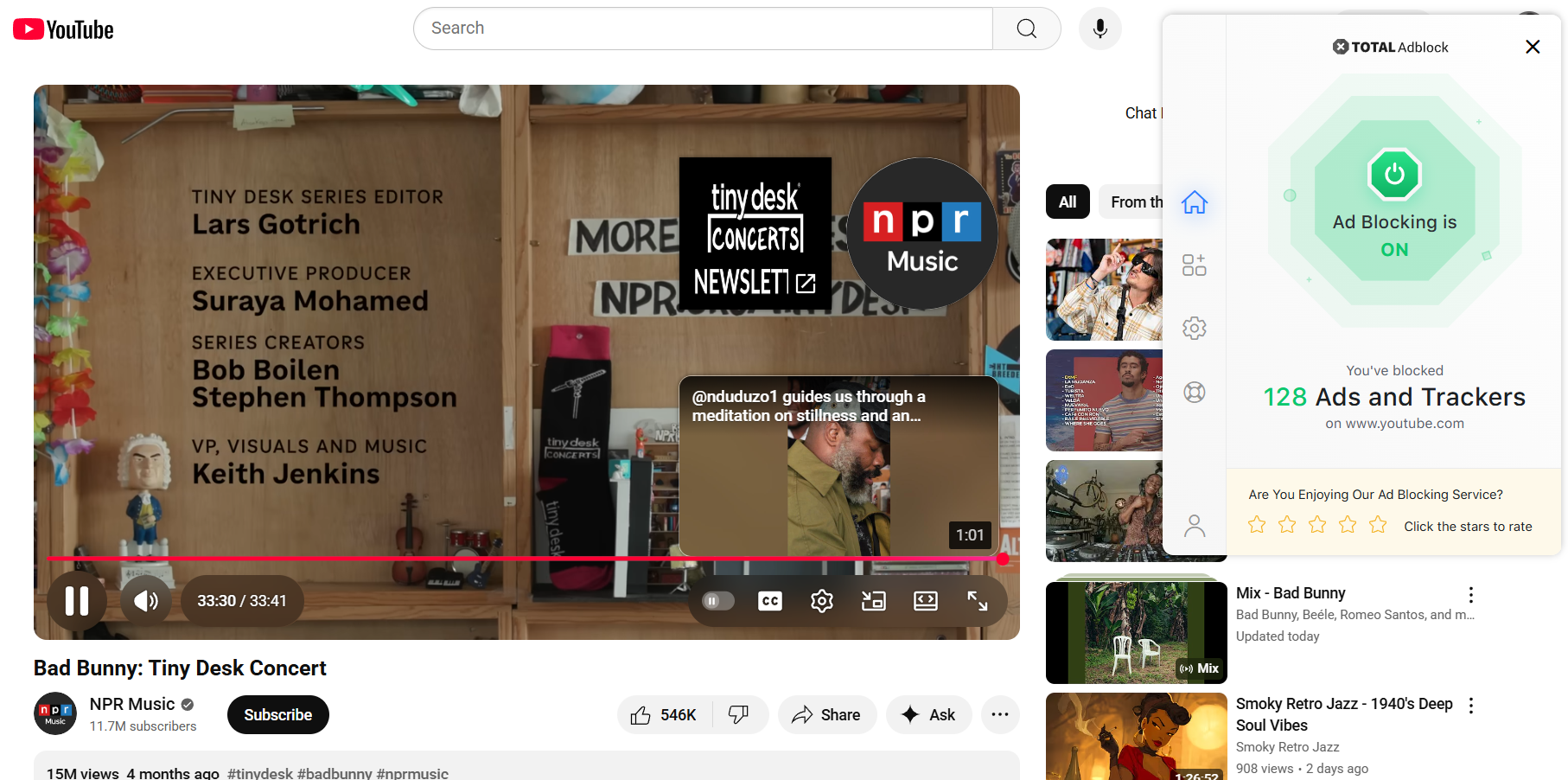Switch to theater mode
The image size is (1568, 780).
925,600
